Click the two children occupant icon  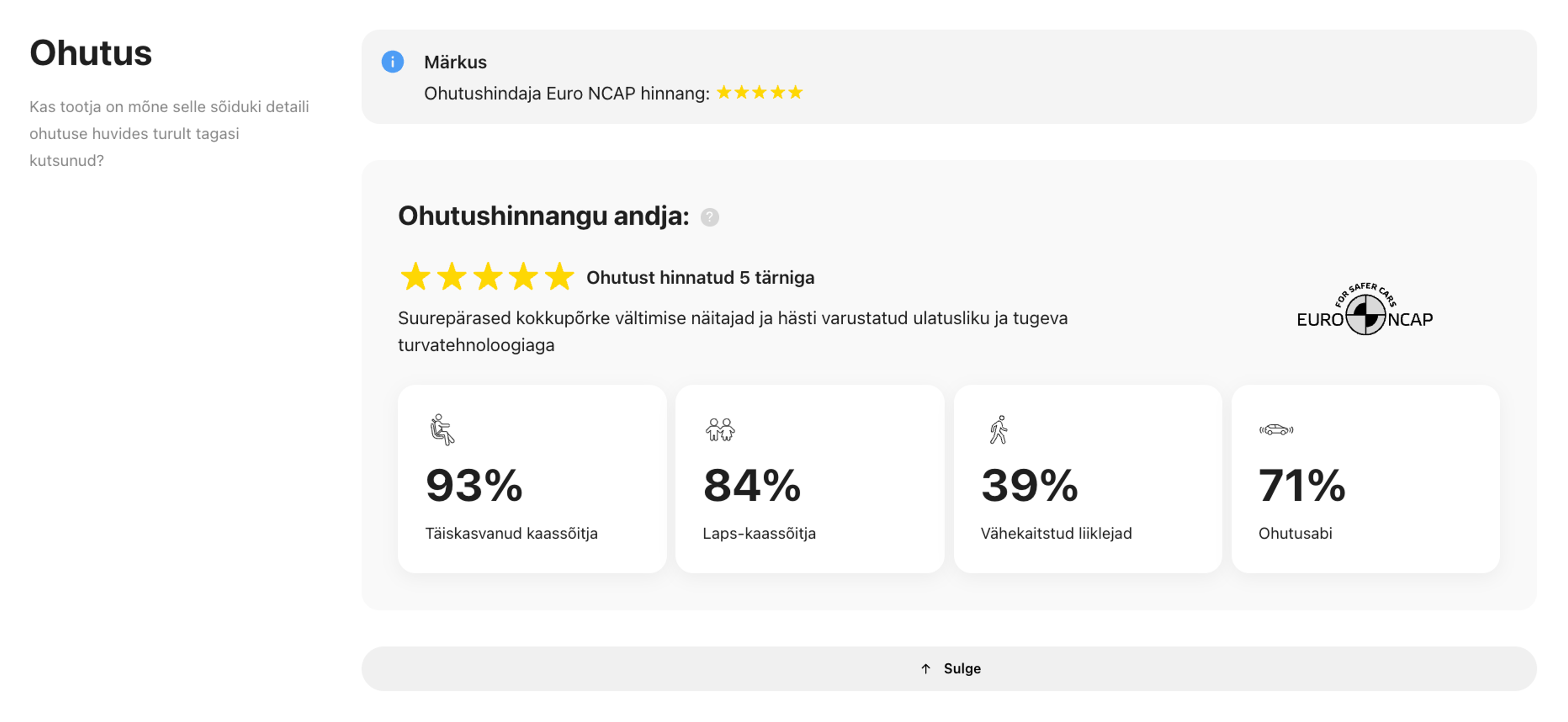coord(720,430)
